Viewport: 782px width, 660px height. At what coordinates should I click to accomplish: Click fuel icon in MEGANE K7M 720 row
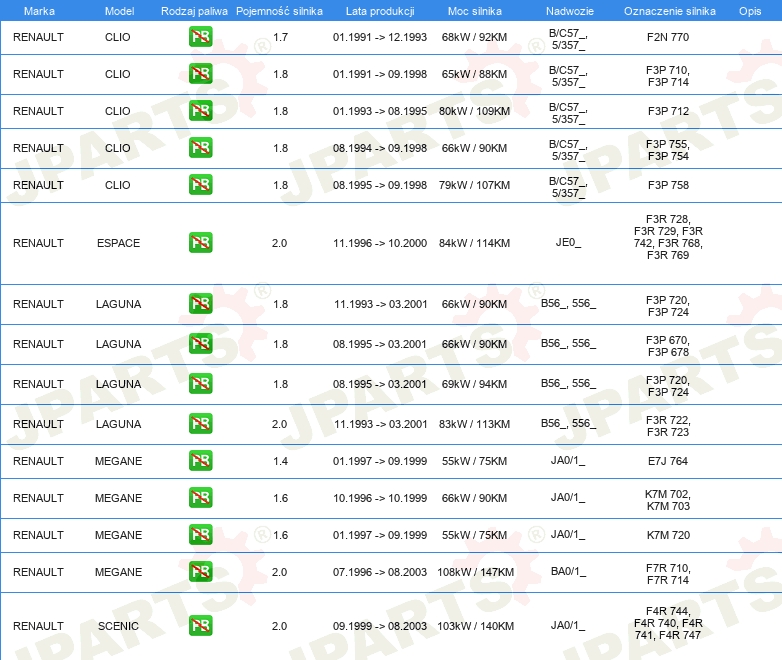pos(200,534)
